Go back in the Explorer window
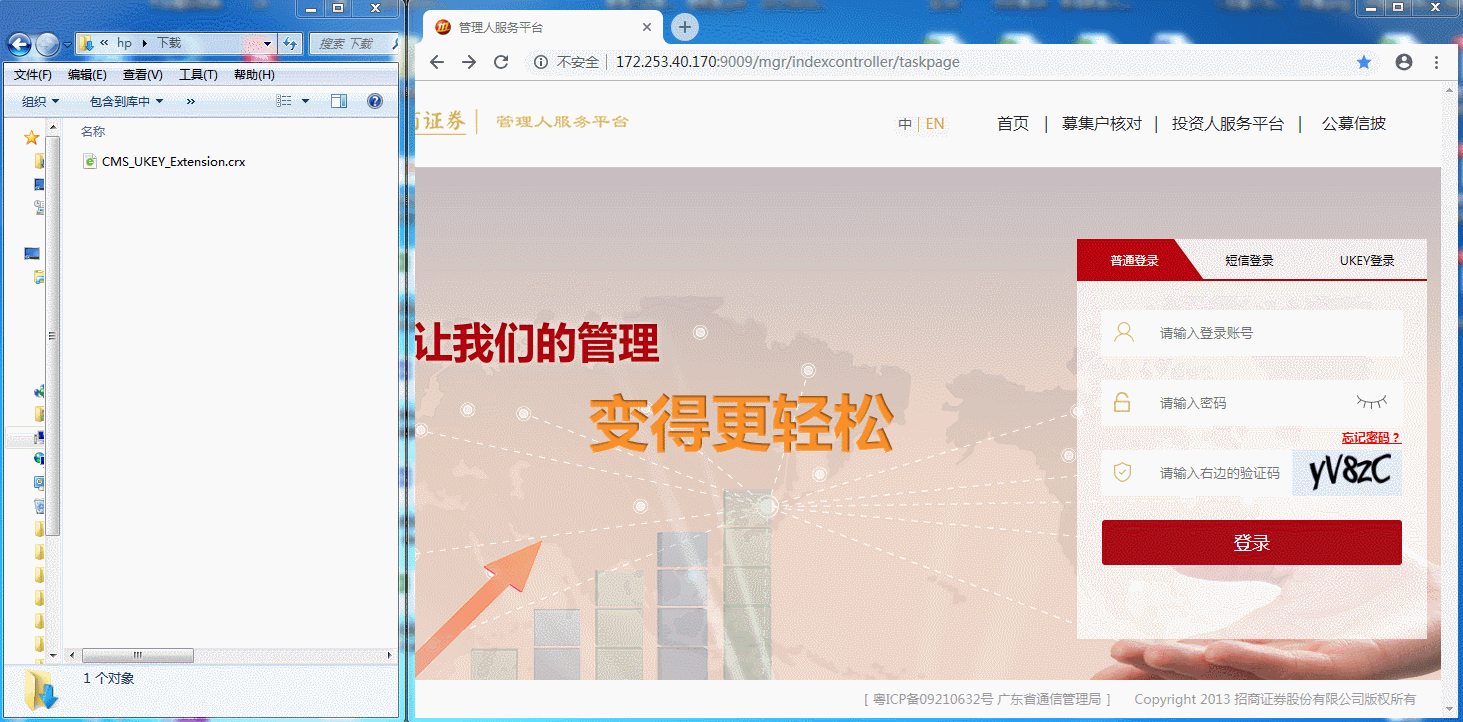Image resolution: width=1463 pixels, height=722 pixels. 19,44
